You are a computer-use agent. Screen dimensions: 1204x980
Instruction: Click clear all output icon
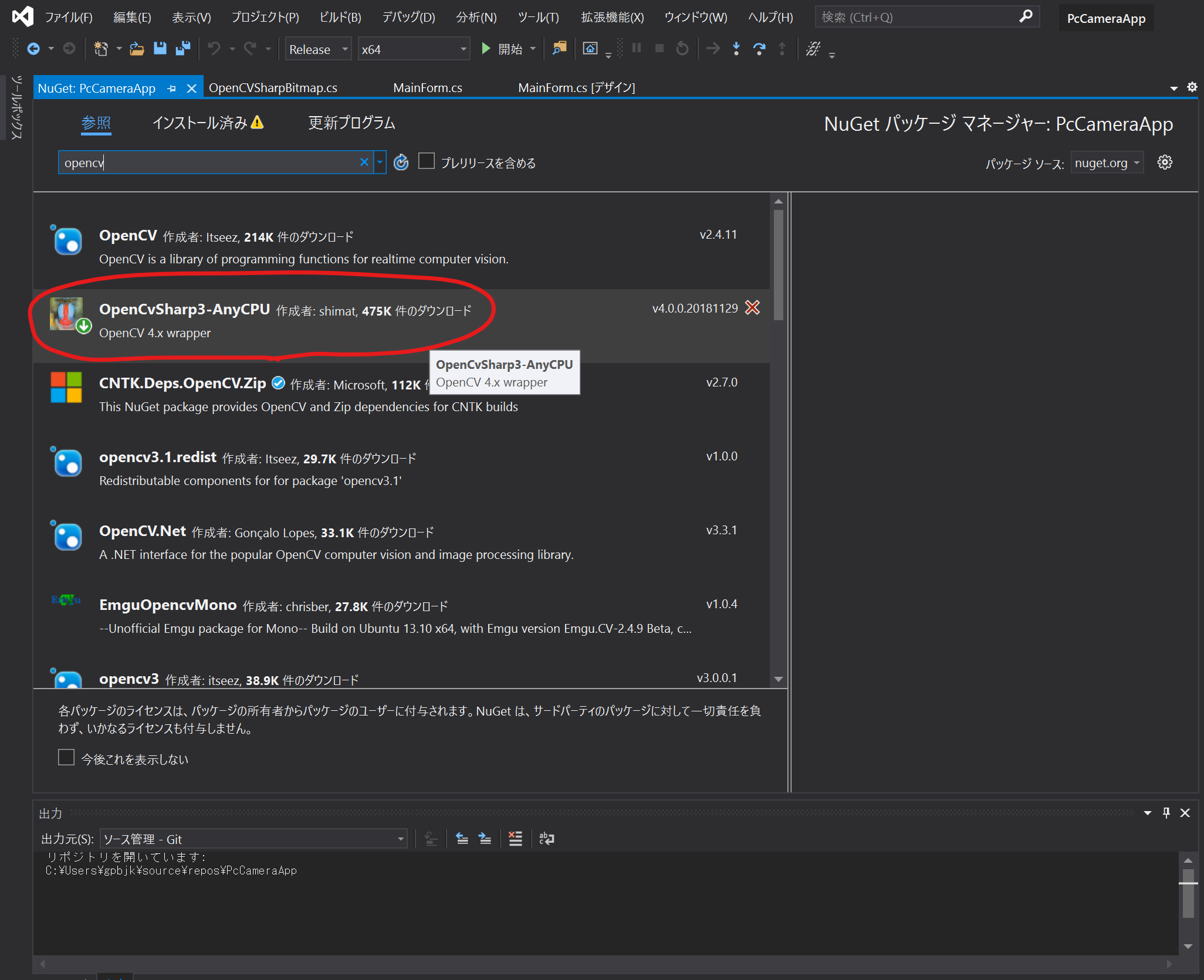pos(515,839)
